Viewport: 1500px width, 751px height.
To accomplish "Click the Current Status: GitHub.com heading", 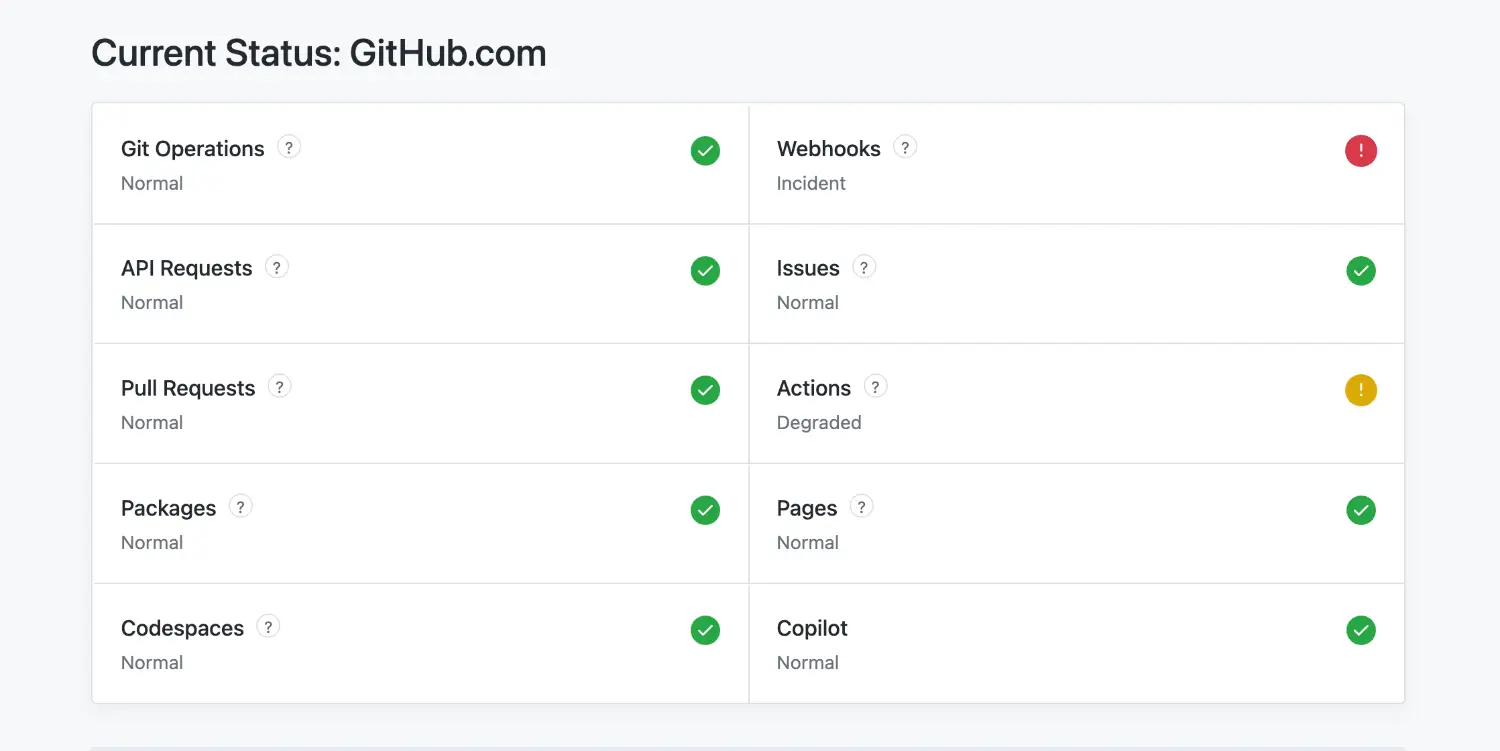I will click(319, 53).
